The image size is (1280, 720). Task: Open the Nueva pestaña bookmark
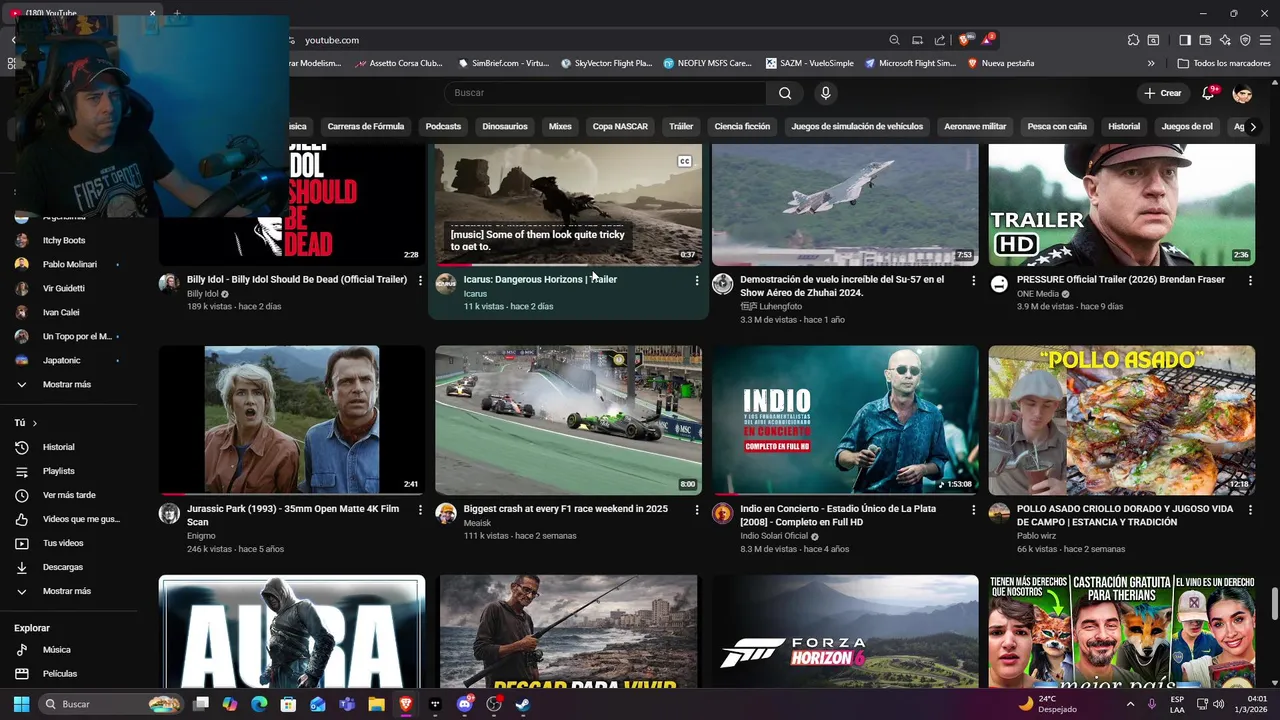[x=1001, y=63]
